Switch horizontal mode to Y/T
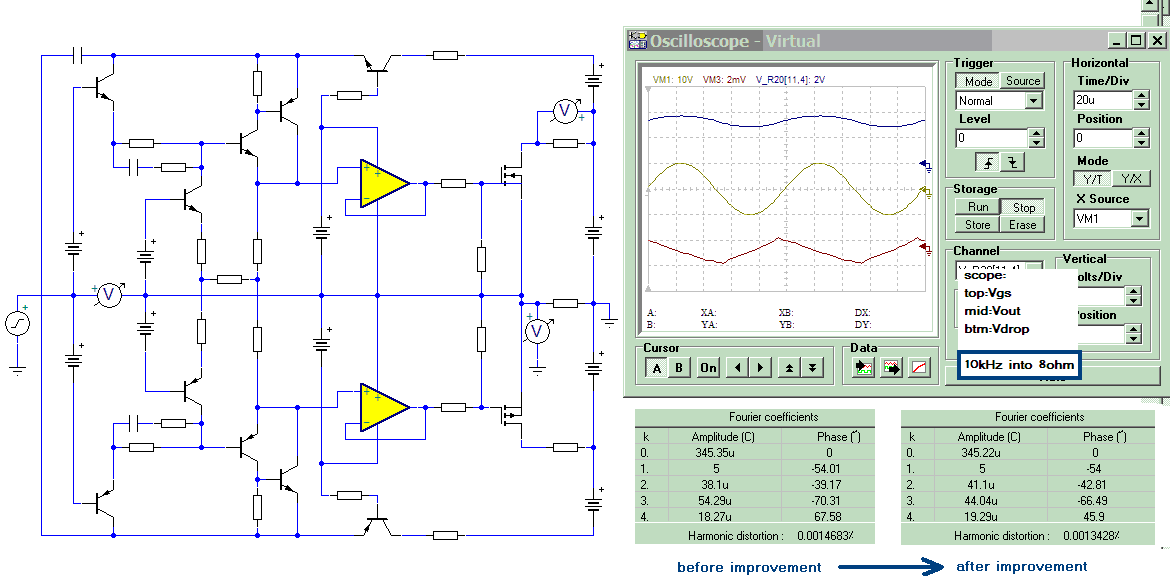Viewport: 1170px width, 588px height. [1092, 179]
